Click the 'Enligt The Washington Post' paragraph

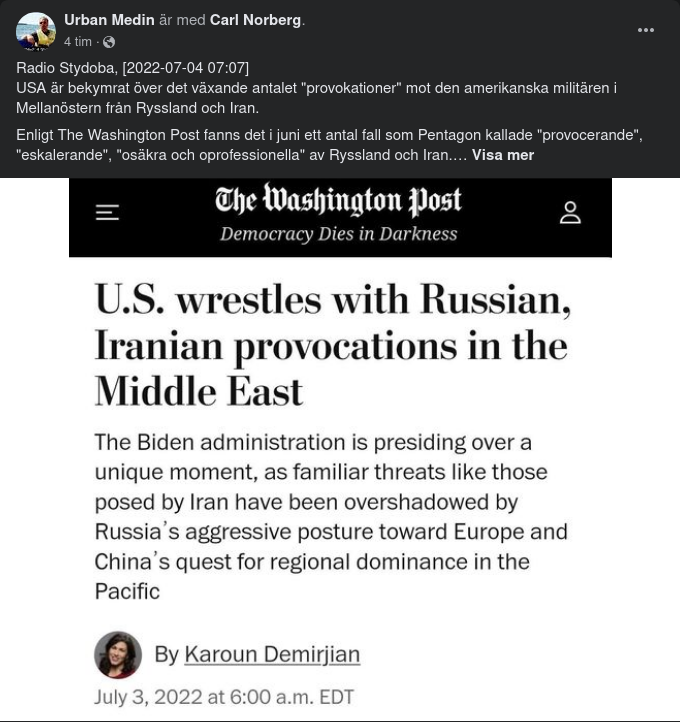tap(329, 135)
